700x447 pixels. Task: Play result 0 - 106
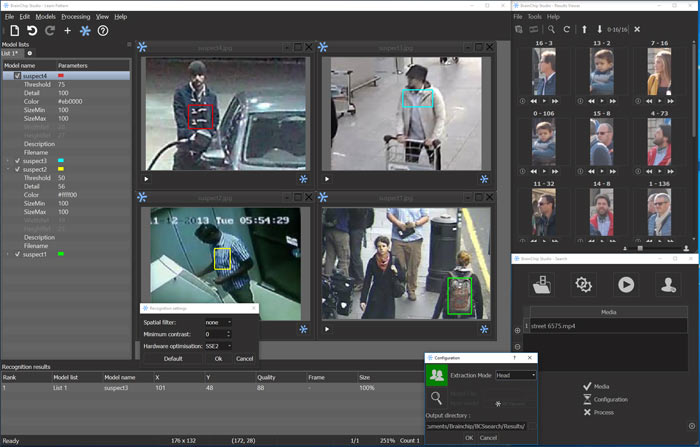click(544, 171)
